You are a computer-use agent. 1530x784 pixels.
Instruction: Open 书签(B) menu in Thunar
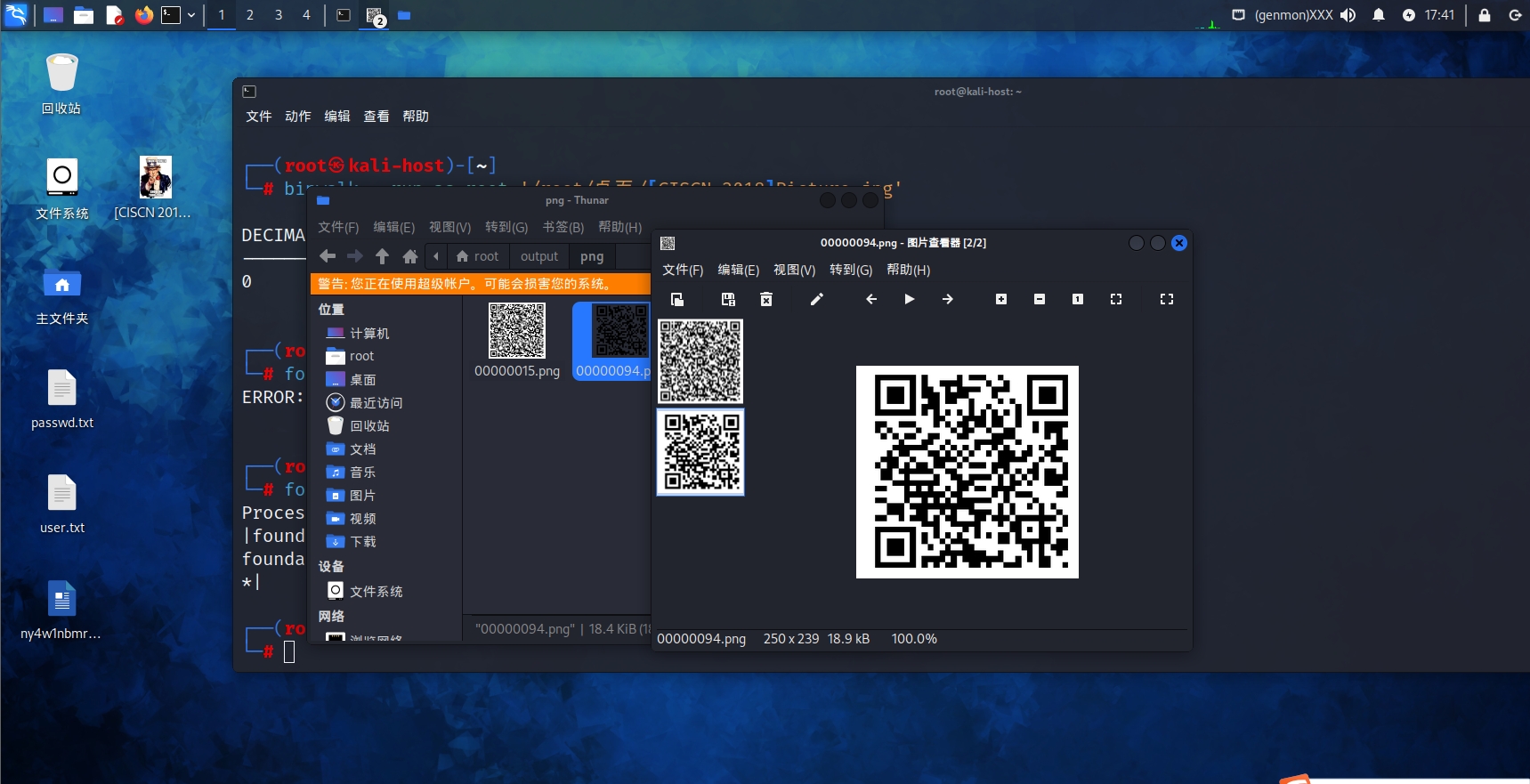563,227
